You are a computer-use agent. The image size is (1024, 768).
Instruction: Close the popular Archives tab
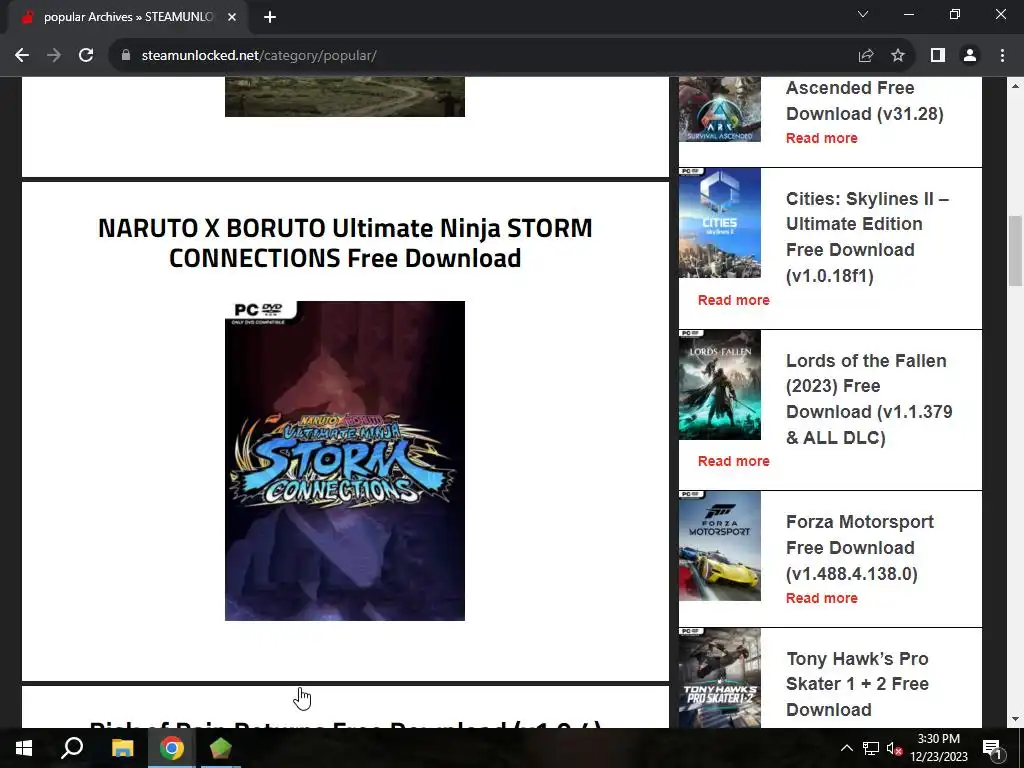pos(232,17)
